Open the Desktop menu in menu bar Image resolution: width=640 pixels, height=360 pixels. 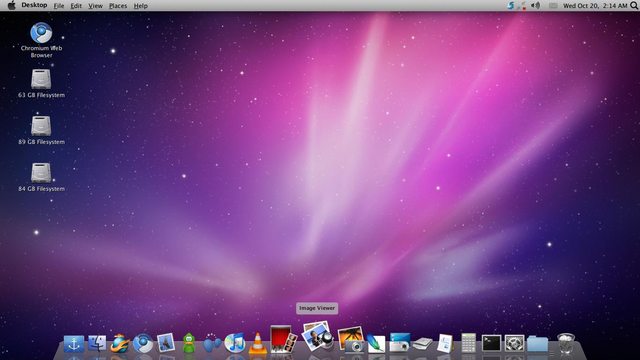tap(34, 5)
